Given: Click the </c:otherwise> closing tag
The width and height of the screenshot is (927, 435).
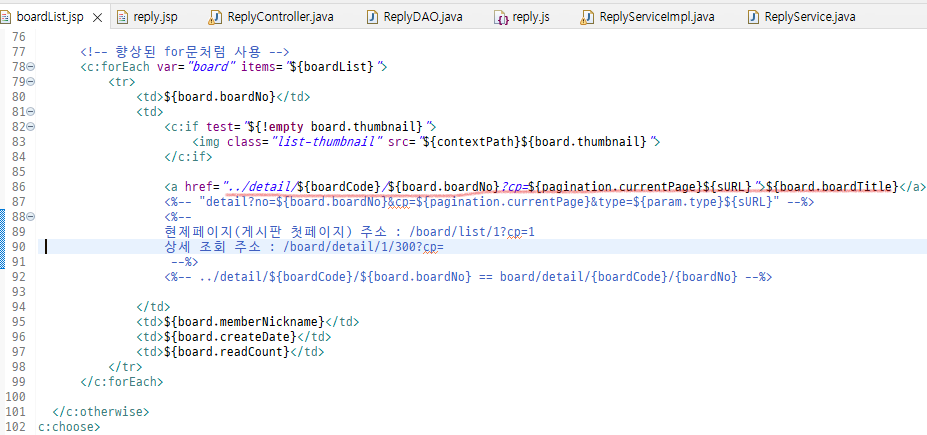Looking at the screenshot, I should (101, 412).
